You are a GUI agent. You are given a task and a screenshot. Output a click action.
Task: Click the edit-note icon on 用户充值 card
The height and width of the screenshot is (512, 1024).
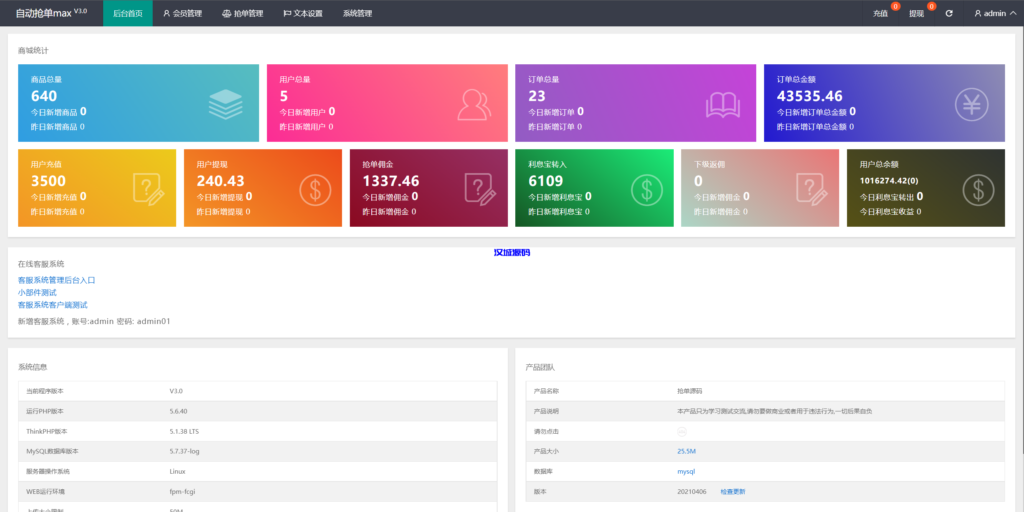(150, 189)
